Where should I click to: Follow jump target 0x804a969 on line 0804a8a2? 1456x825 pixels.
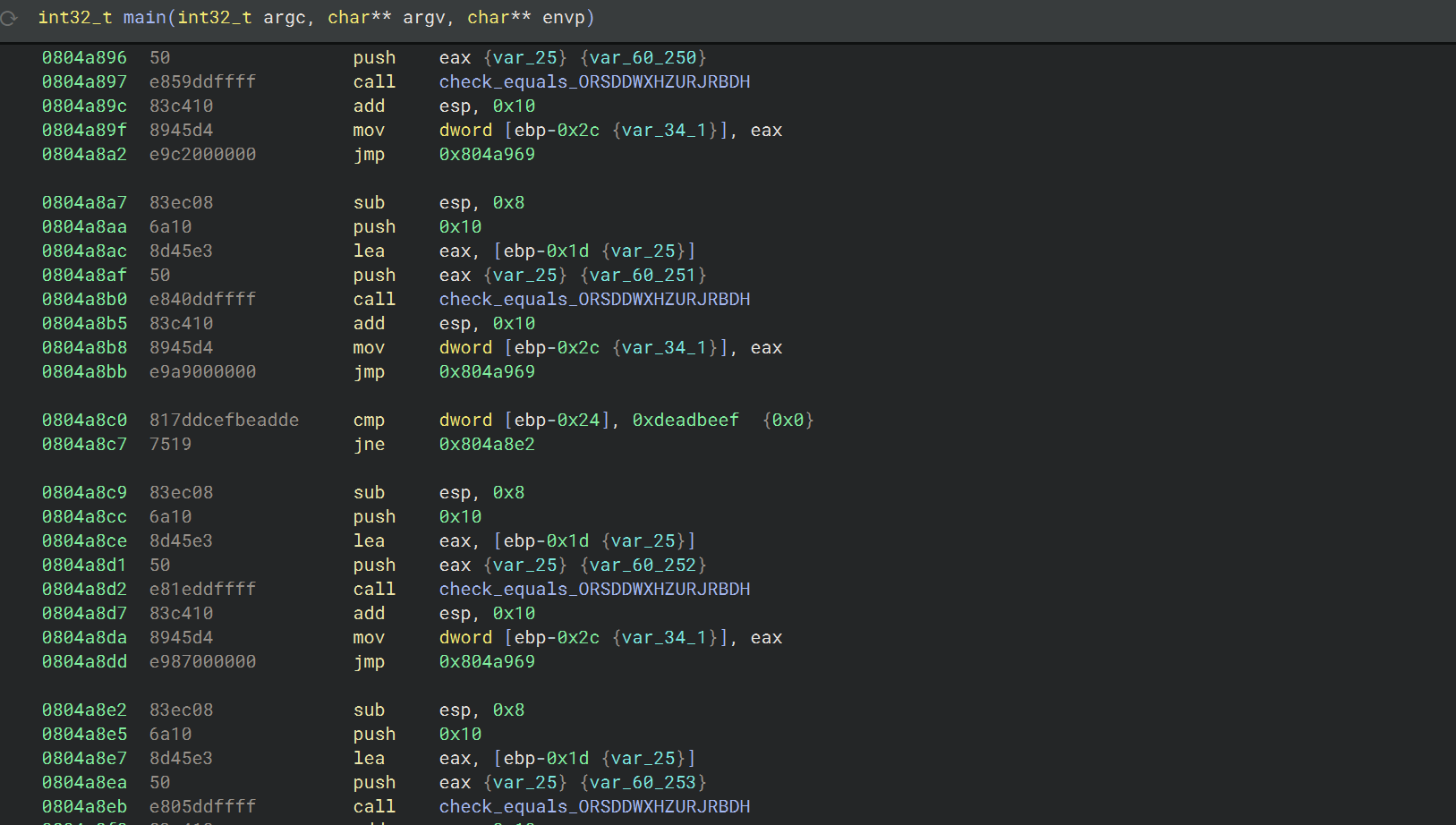click(x=487, y=155)
